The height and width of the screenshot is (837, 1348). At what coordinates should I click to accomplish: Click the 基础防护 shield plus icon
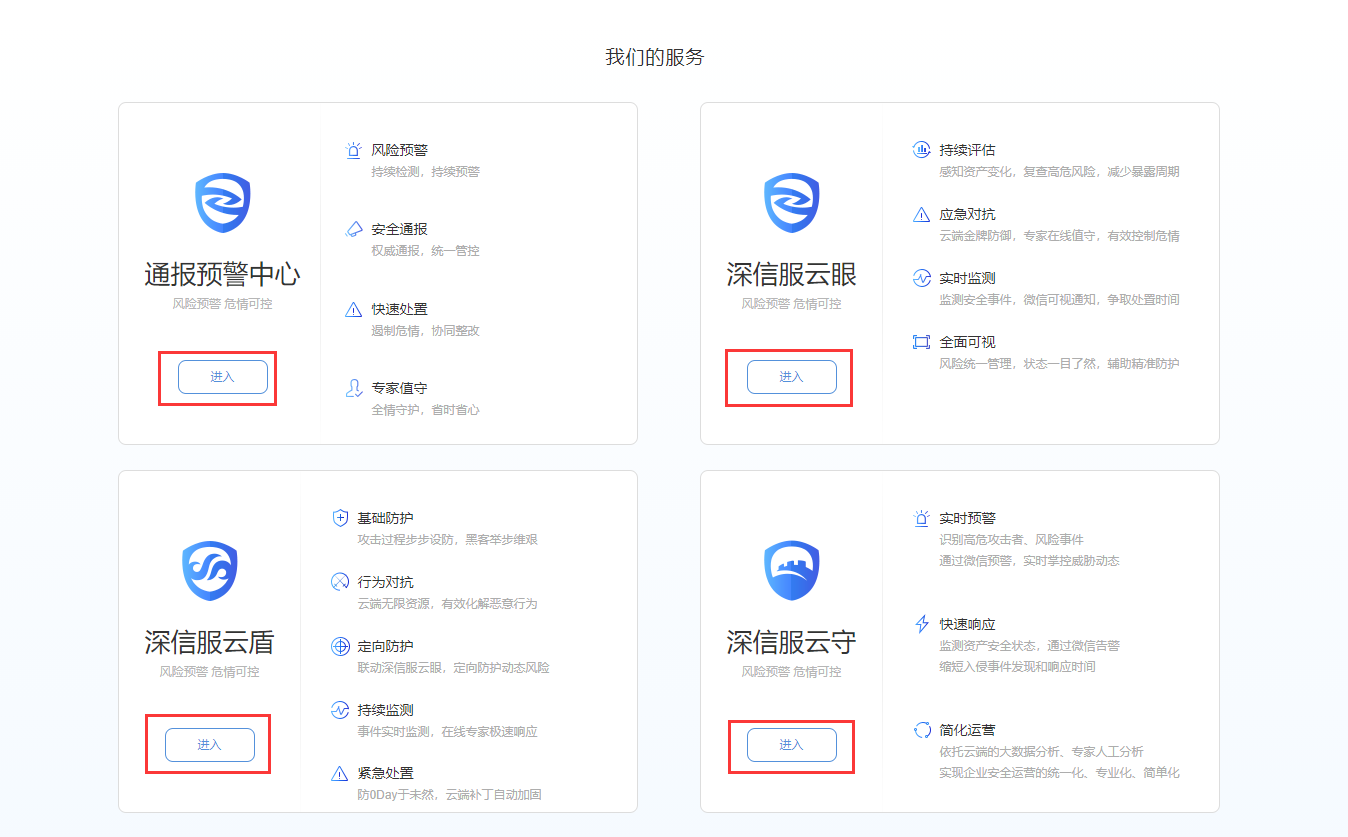point(340,518)
